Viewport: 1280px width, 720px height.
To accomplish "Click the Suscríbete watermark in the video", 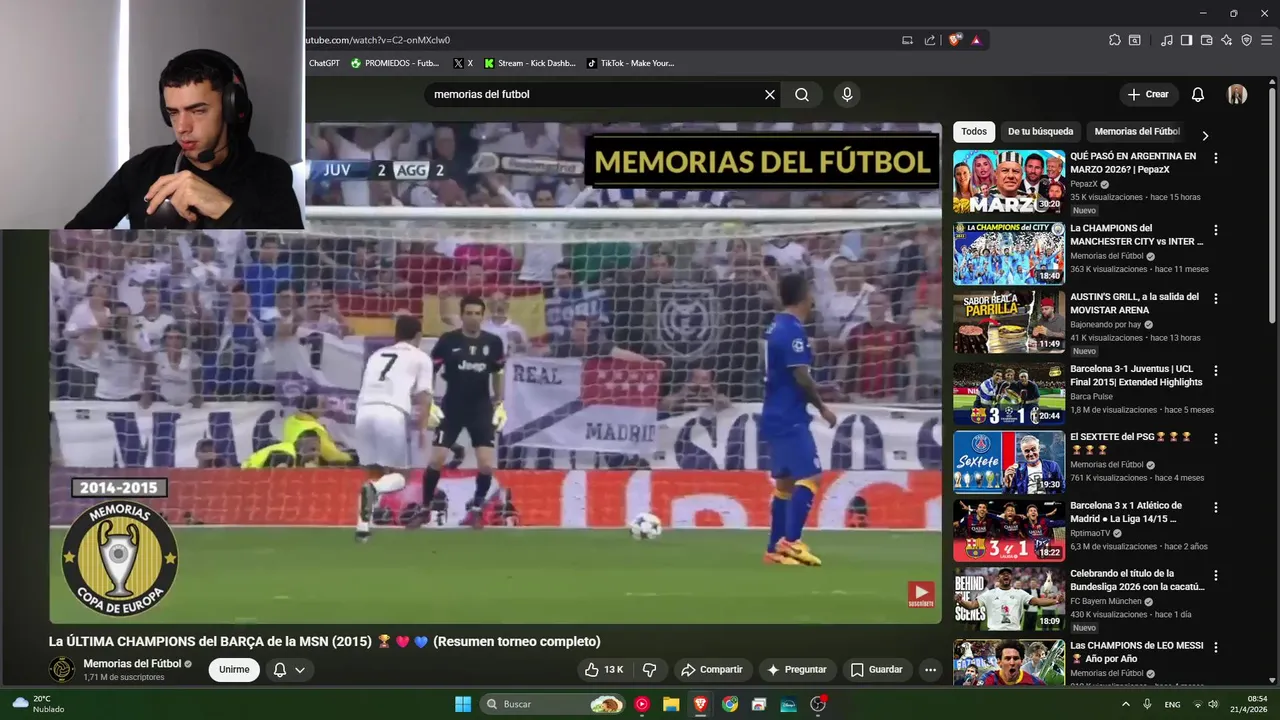I will click(921, 594).
